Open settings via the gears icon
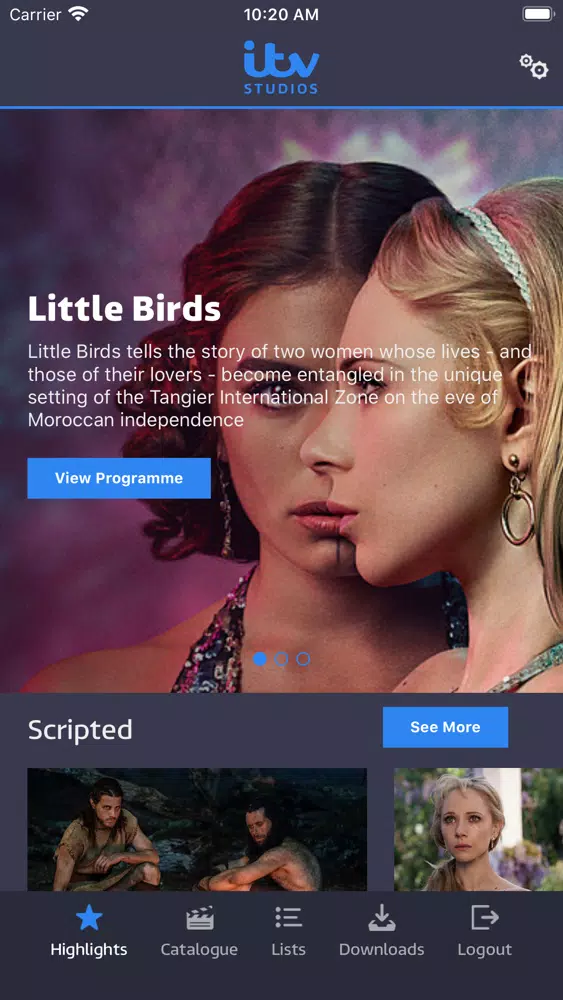The image size is (563, 1000). 533,66
